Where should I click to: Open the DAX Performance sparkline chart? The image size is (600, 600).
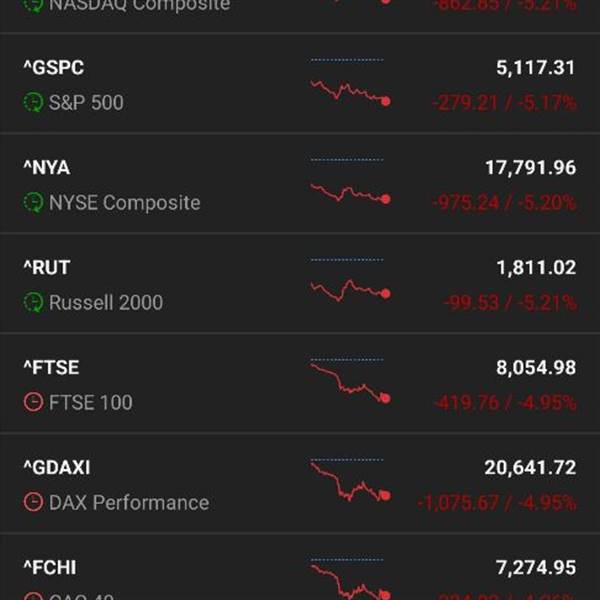[349, 481]
